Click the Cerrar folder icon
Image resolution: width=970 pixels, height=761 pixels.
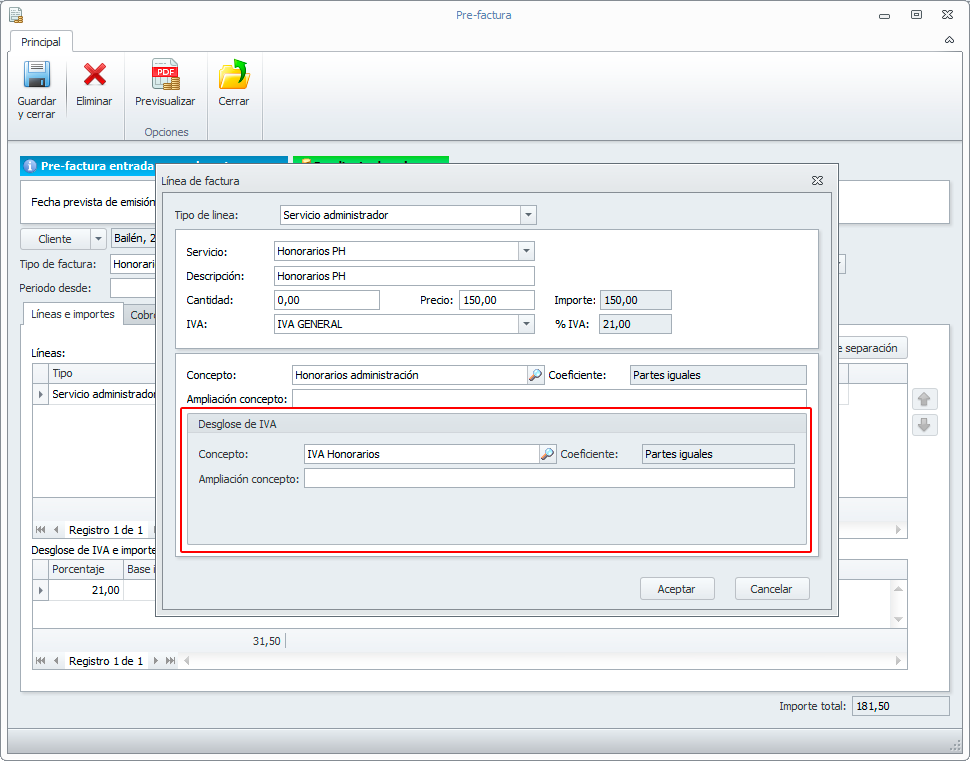click(234, 76)
